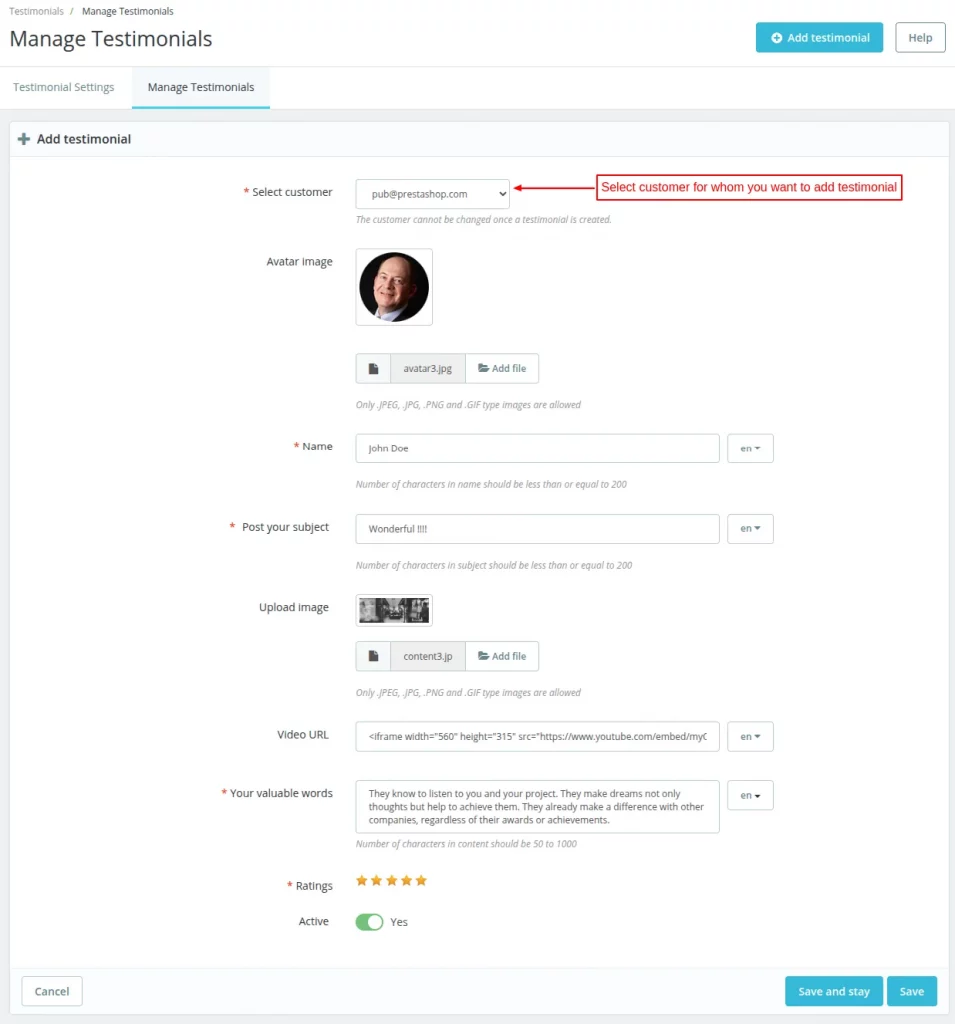Toggle the Active switch off
The image size is (955, 1024).
(369, 922)
